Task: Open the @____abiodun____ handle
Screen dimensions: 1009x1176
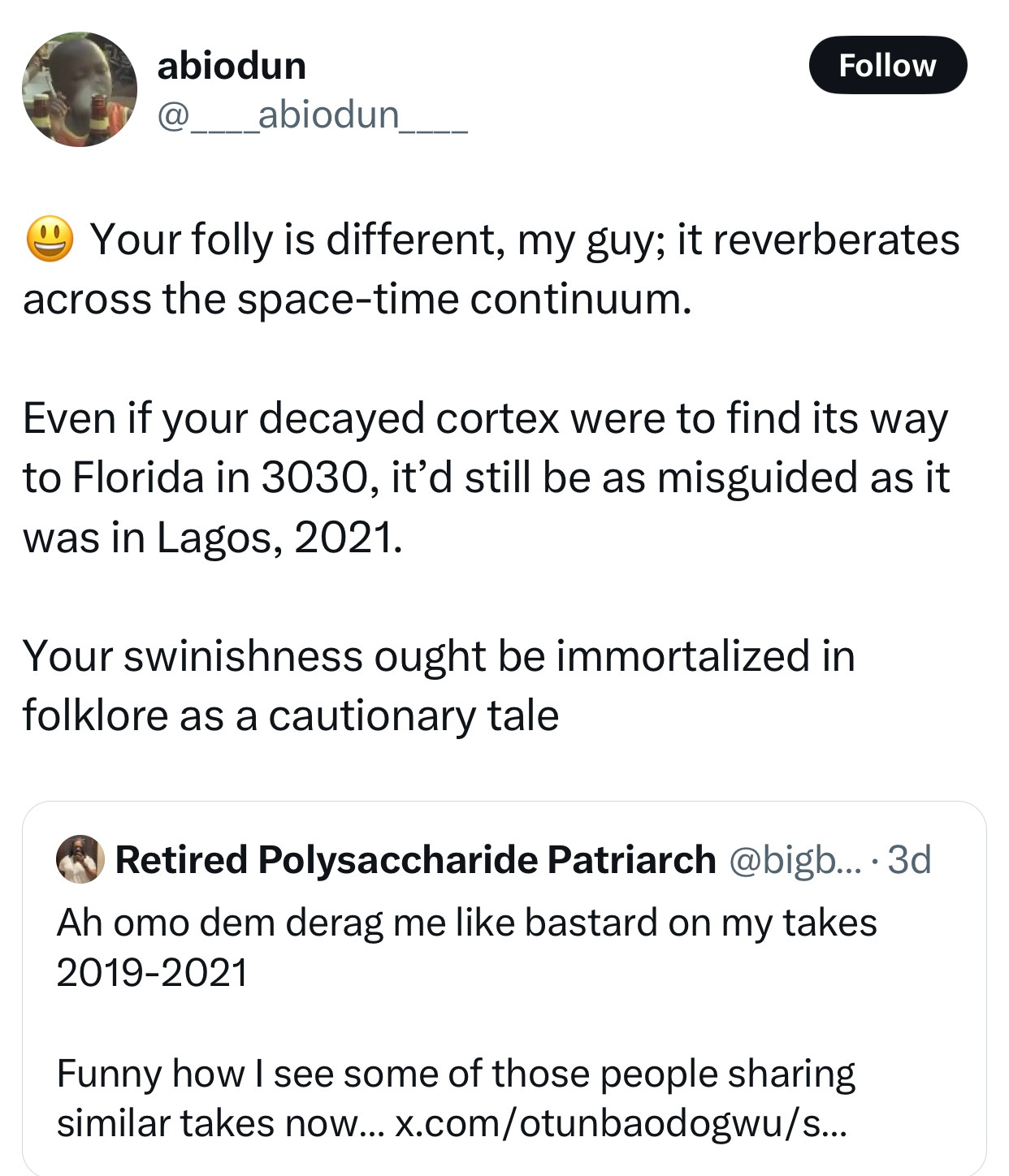Action: pyautogui.click(x=312, y=115)
